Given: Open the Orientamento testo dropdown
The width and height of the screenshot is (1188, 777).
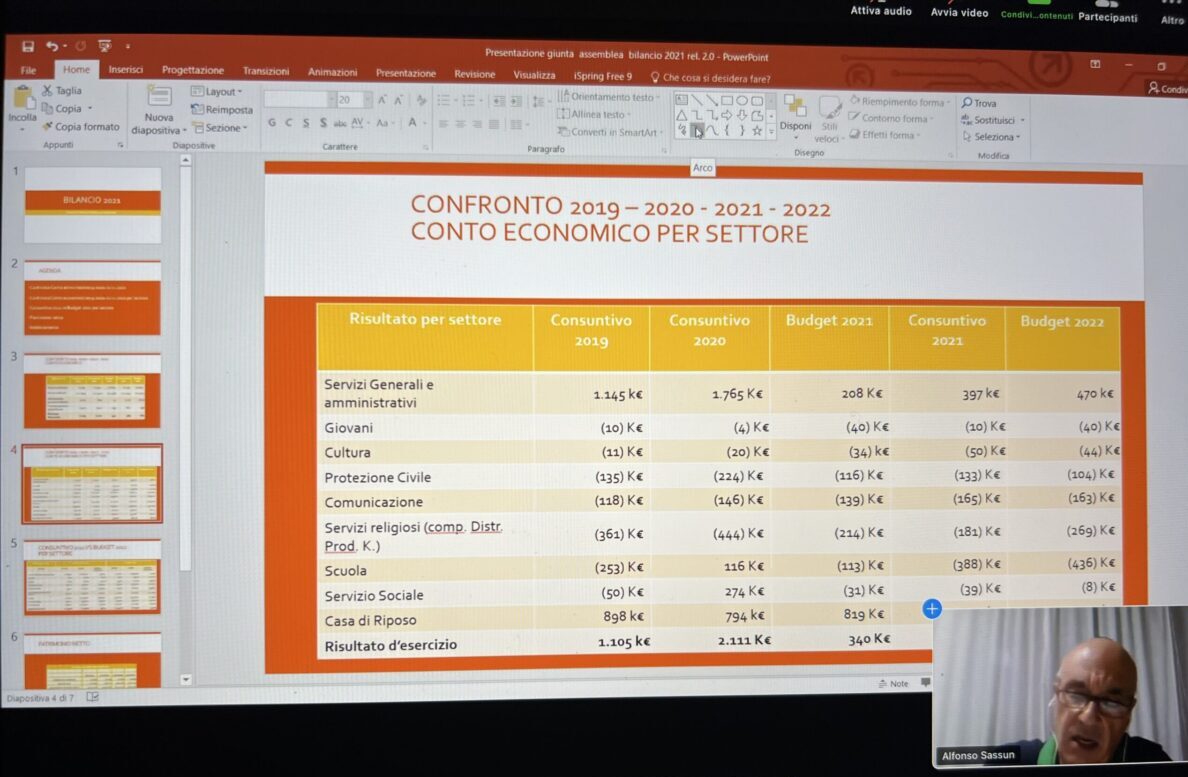Looking at the screenshot, I should coord(608,97).
